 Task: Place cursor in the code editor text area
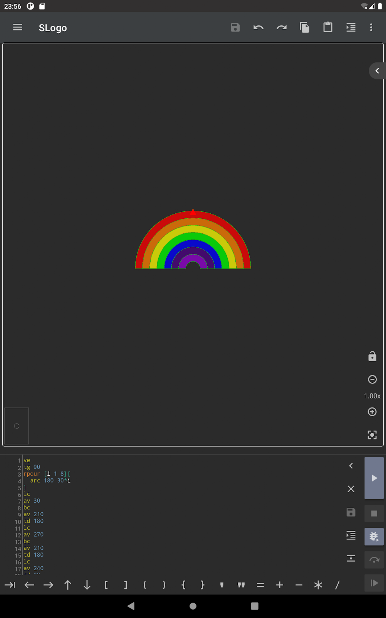tap(181, 515)
